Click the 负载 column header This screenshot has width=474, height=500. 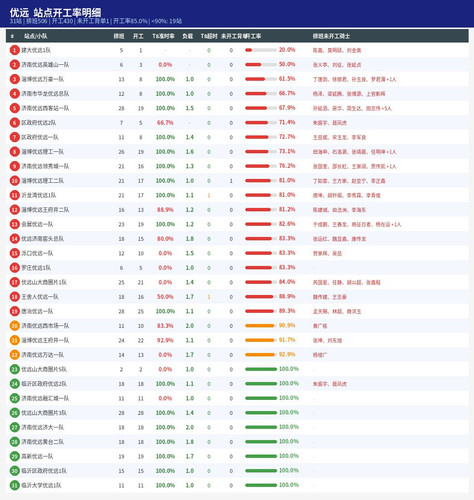pyautogui.click(x=187, y=36)
